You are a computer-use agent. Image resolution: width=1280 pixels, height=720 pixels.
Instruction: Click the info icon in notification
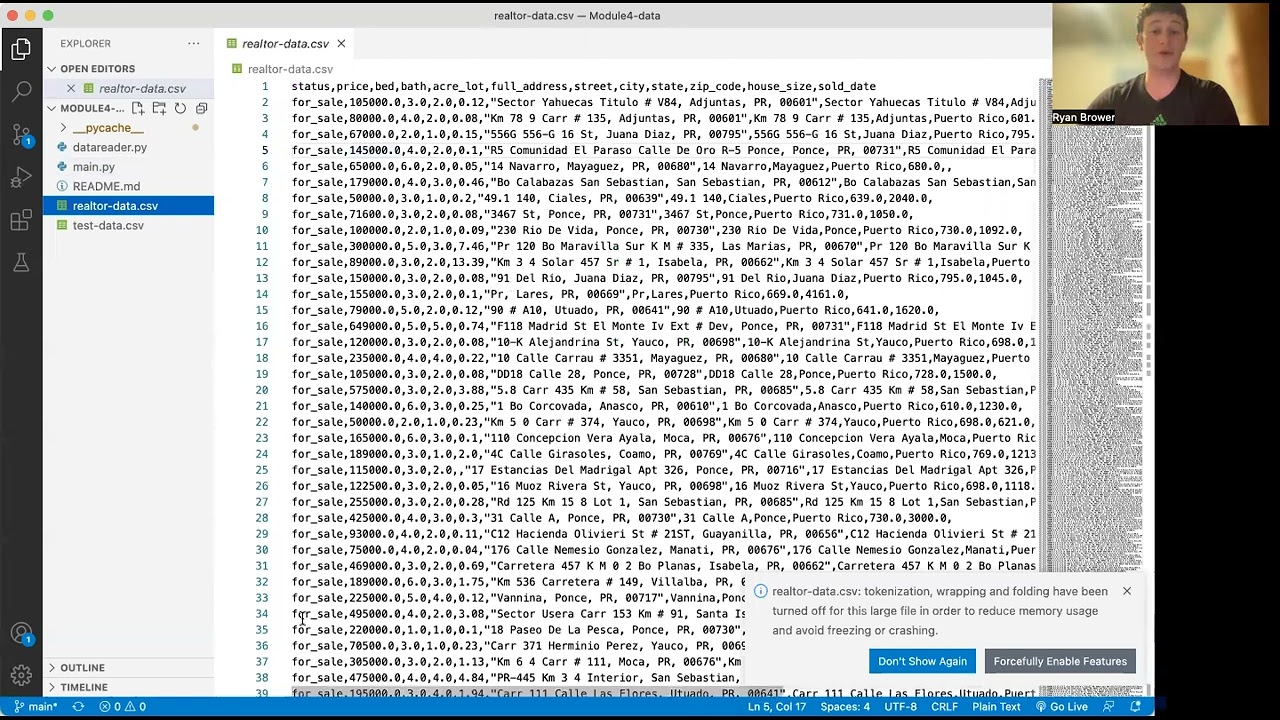click(760, 592)
